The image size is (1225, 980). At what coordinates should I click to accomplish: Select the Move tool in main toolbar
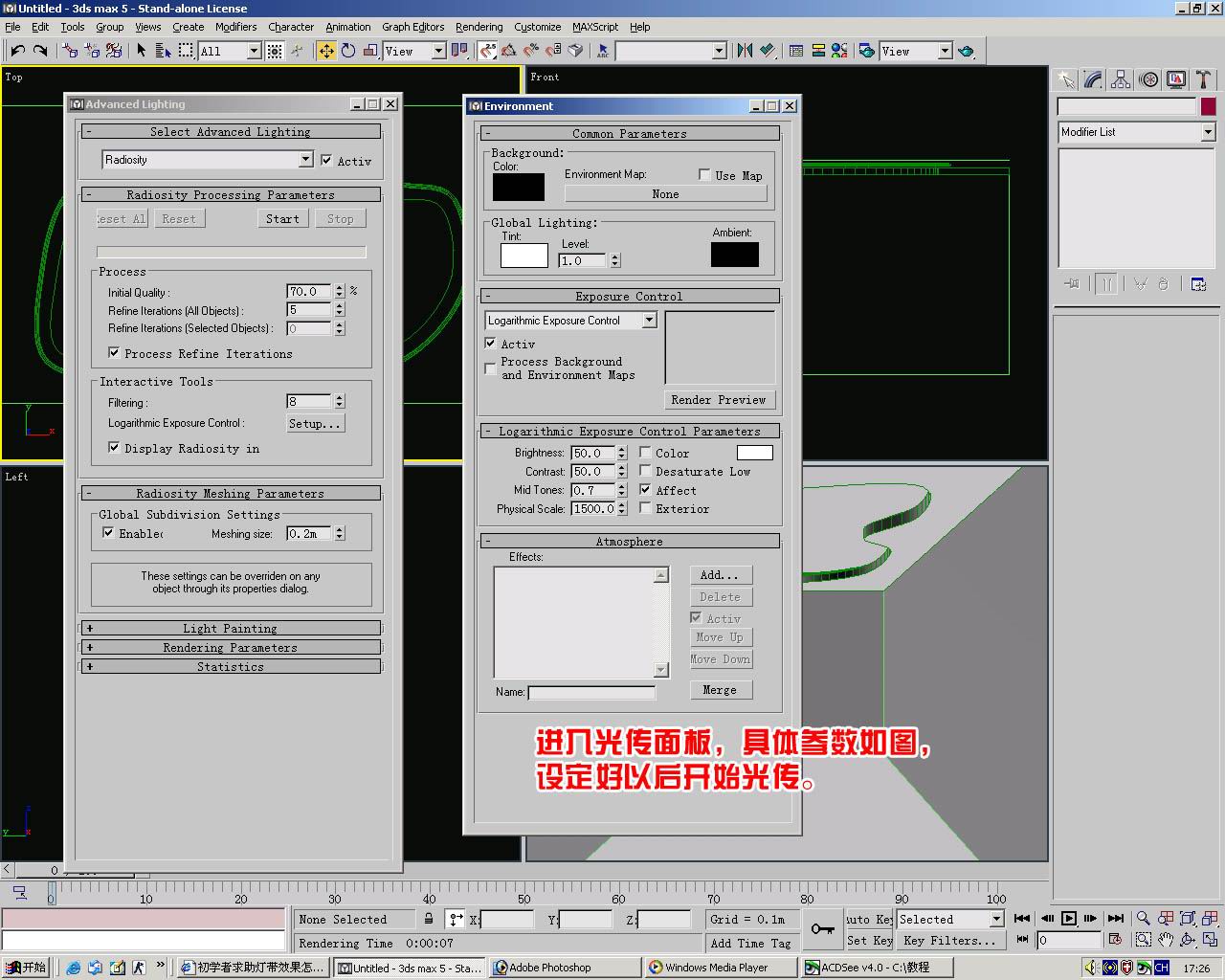point(326,51)
